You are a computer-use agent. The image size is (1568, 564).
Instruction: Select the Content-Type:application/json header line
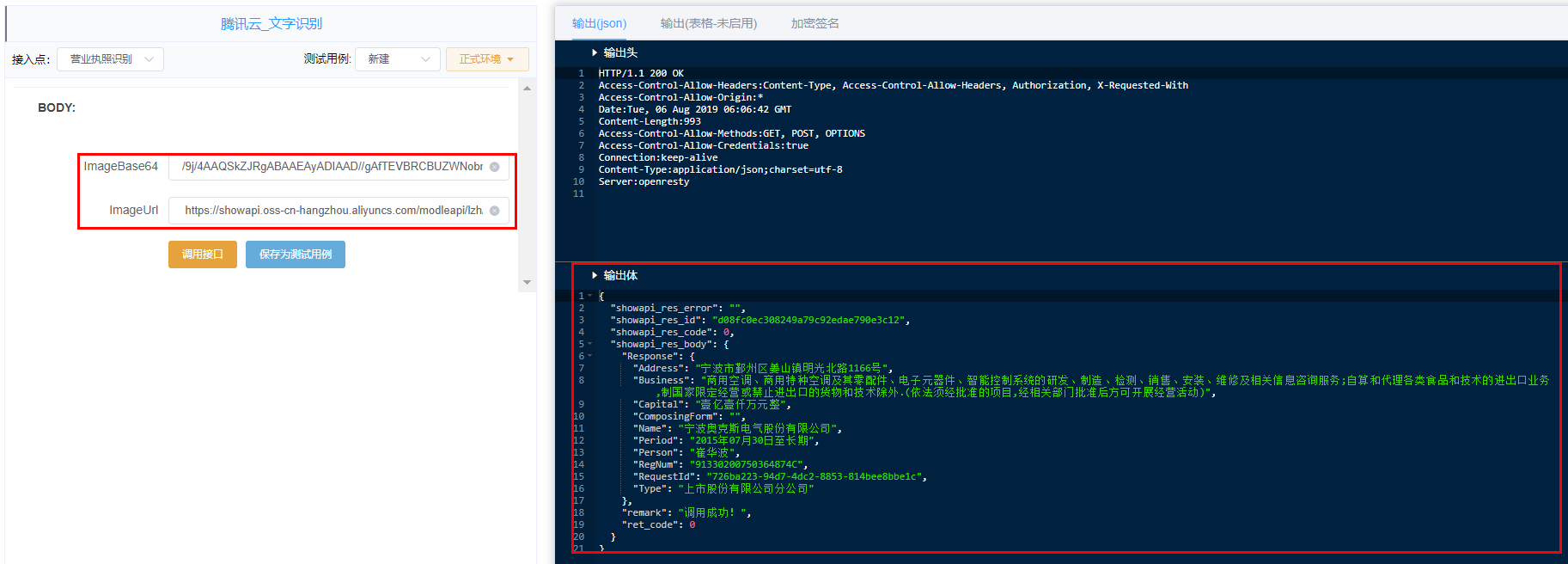coord(720,169)
